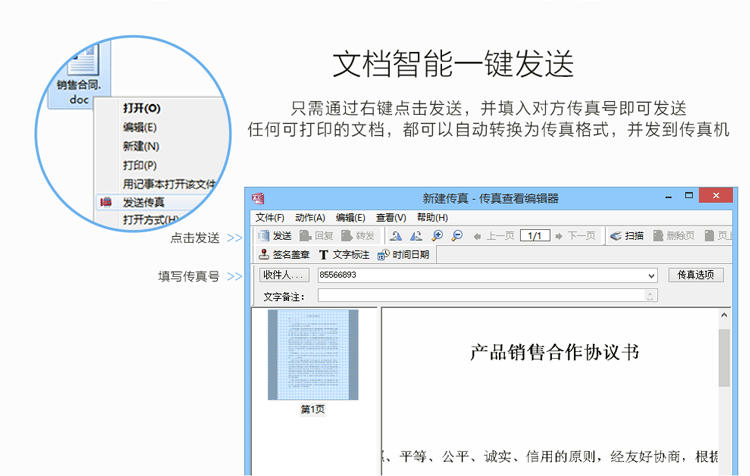
Task: Add a 签名盖章 signature stamp
Action: 283,255
